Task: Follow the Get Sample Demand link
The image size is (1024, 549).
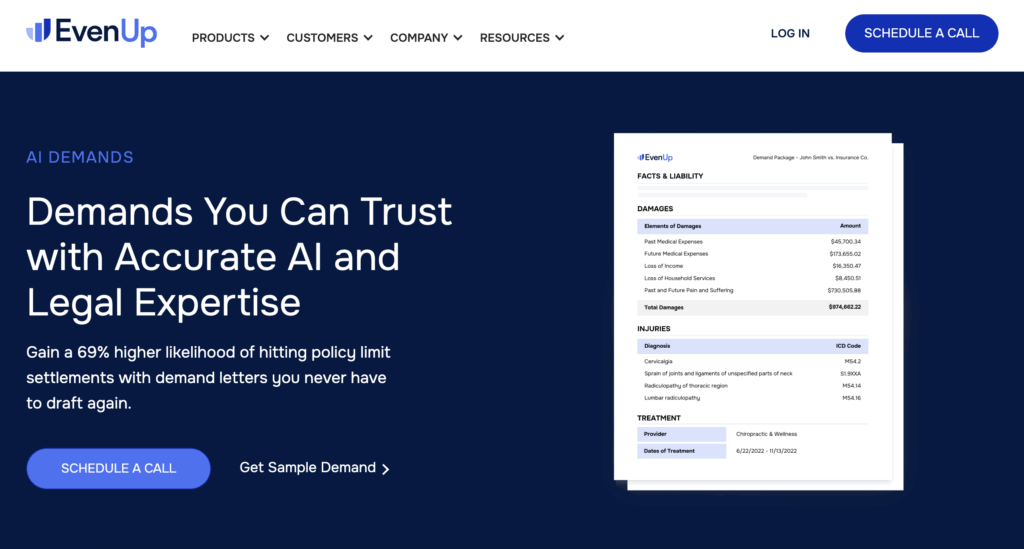Action: click(308, 468)
